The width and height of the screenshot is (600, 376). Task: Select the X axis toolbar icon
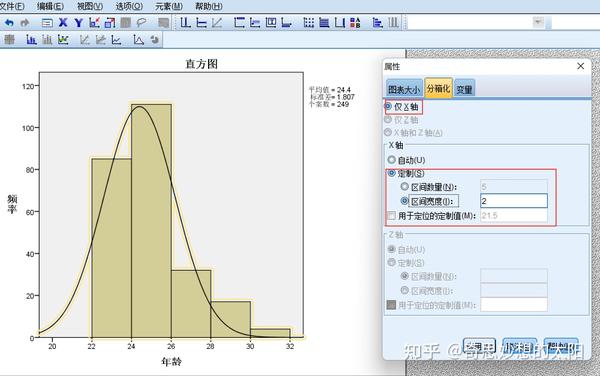click(x=63, y=23)
